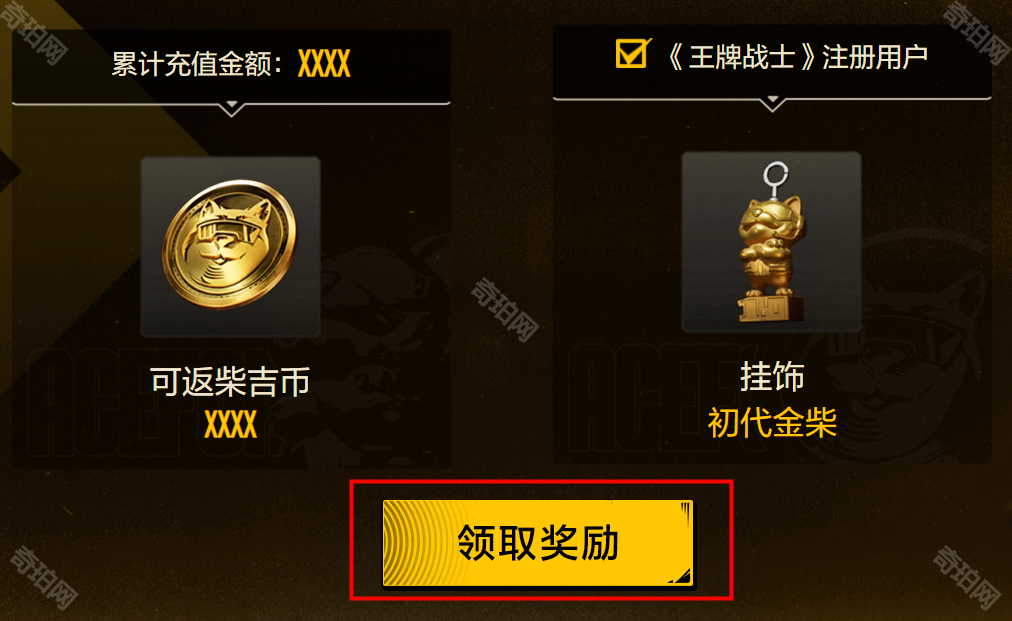Toggle the 王牌战士 registered user checkbox
The height and width of the screenshot is (621, 1012).
[632, 53]
